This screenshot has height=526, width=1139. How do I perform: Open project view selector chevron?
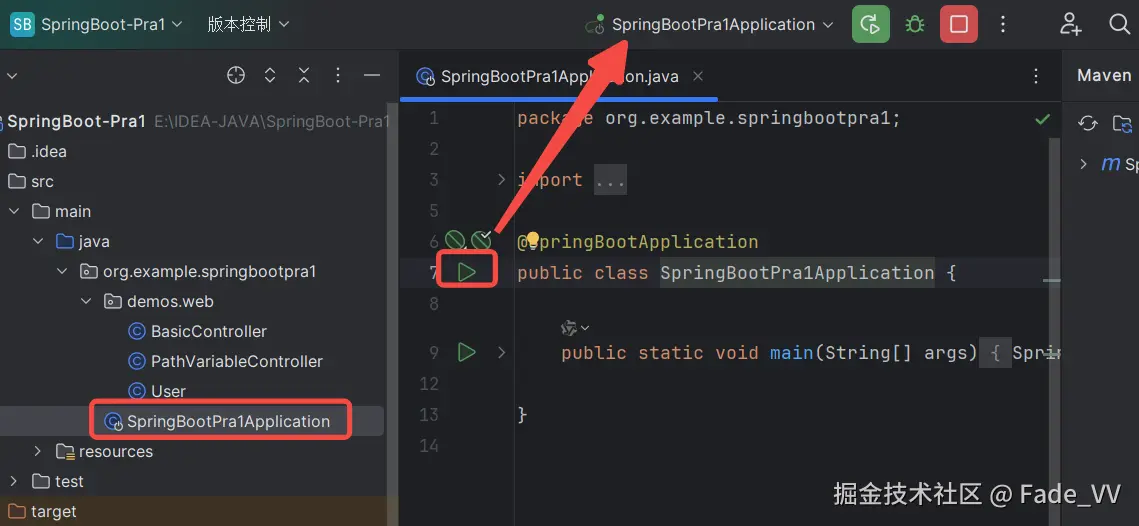11,75
